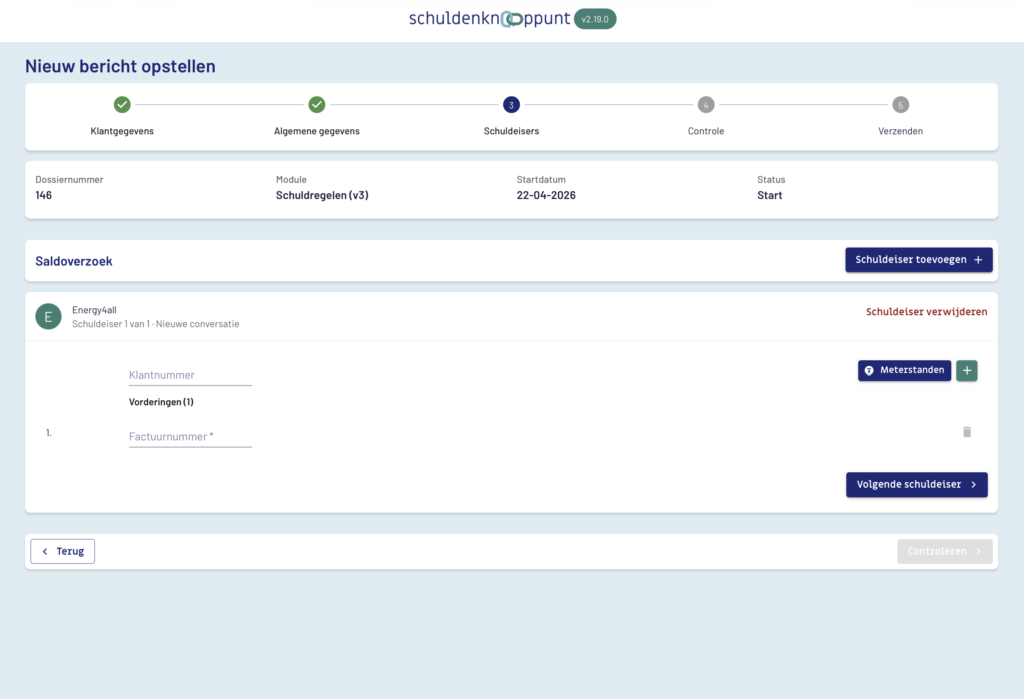The height and width of the screenshot is (699, 1024).
Task: Open the Meterstanden help button
Action: click(x=904, y=370)
